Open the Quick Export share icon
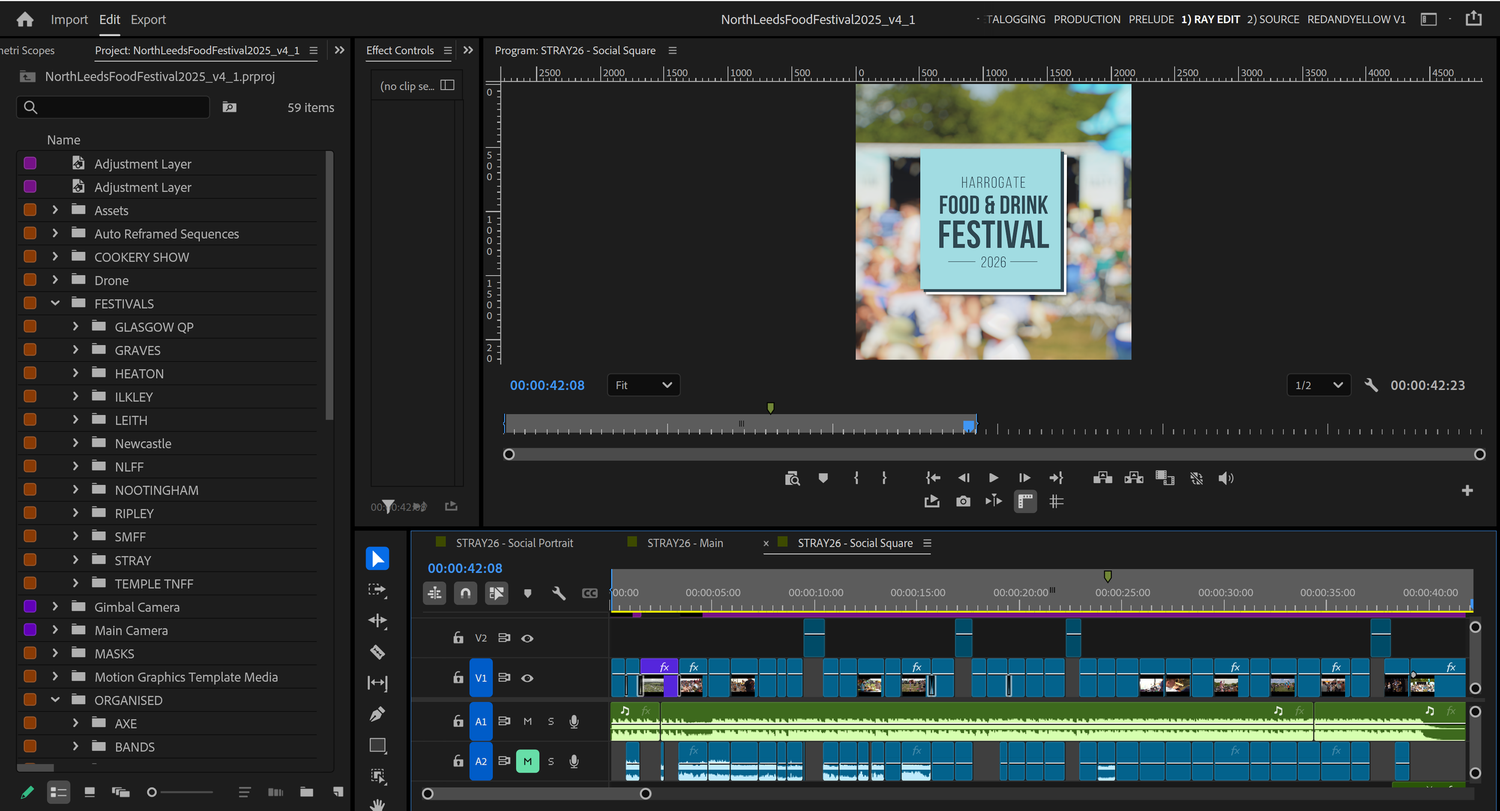 (1473, 19)
